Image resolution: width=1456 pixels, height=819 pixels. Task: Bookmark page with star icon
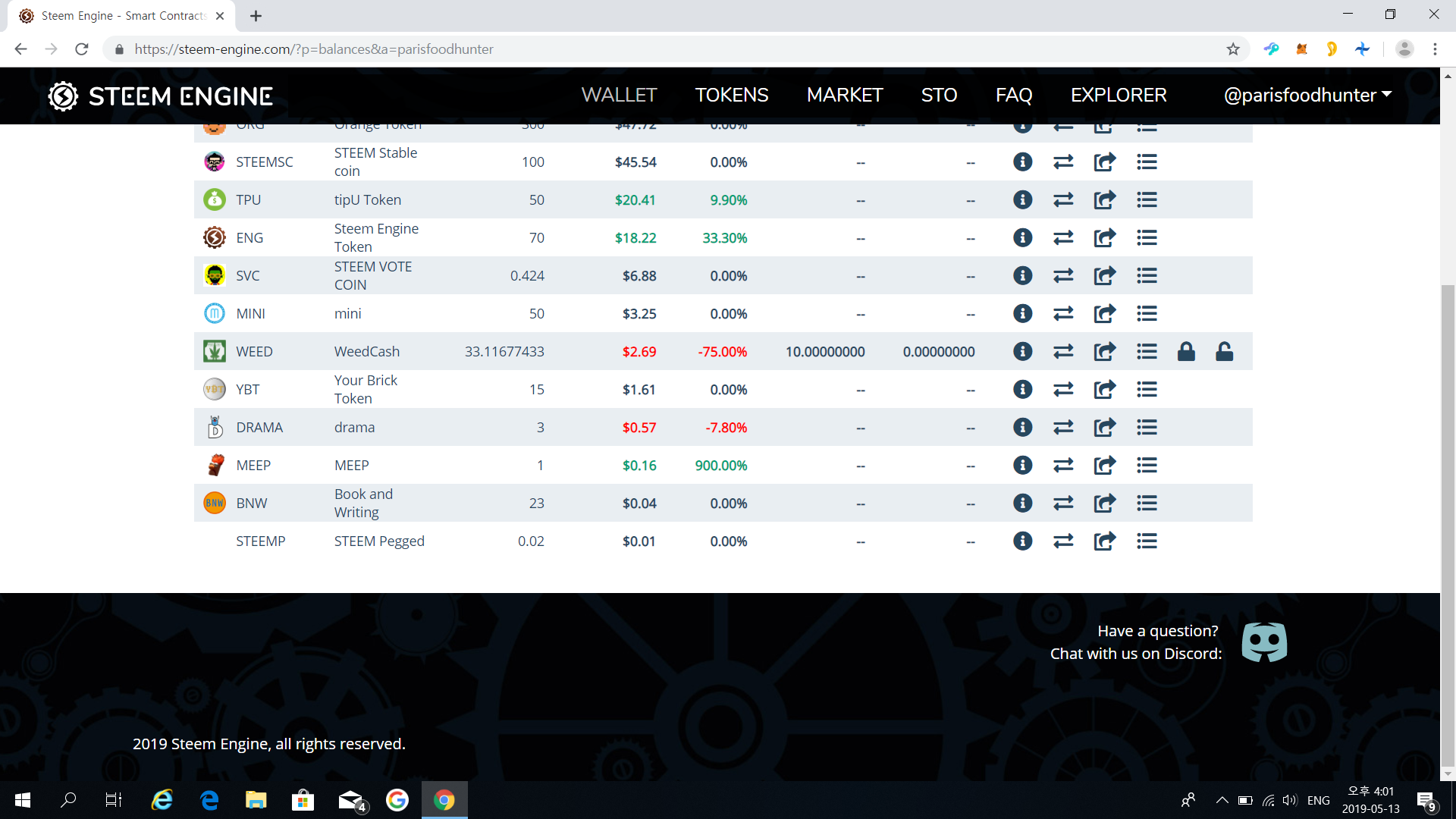1233,49
